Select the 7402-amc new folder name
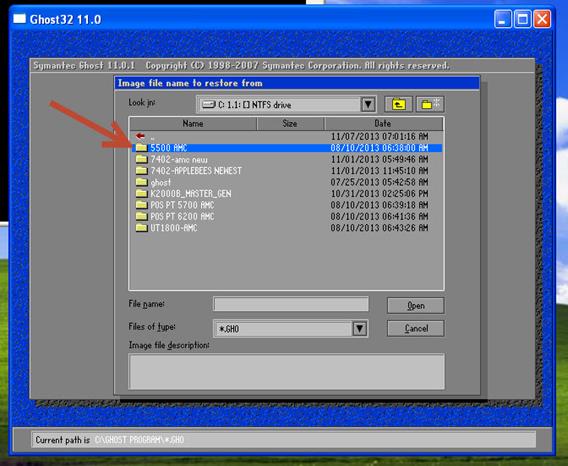Screen dimensions: 568x466 pyautogui.click(x=179, y=159)
